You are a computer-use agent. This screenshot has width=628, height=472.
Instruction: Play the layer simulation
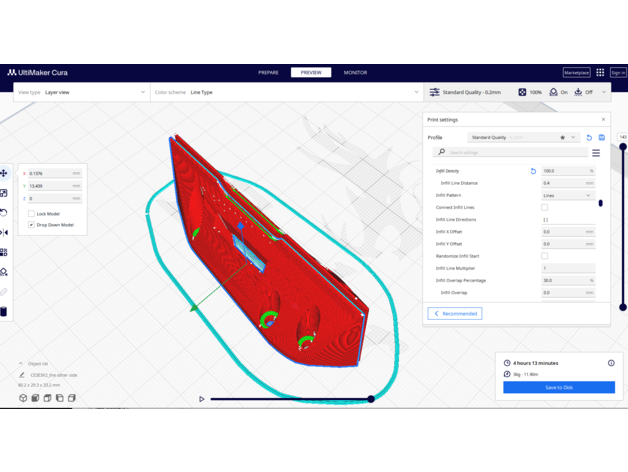202,399
